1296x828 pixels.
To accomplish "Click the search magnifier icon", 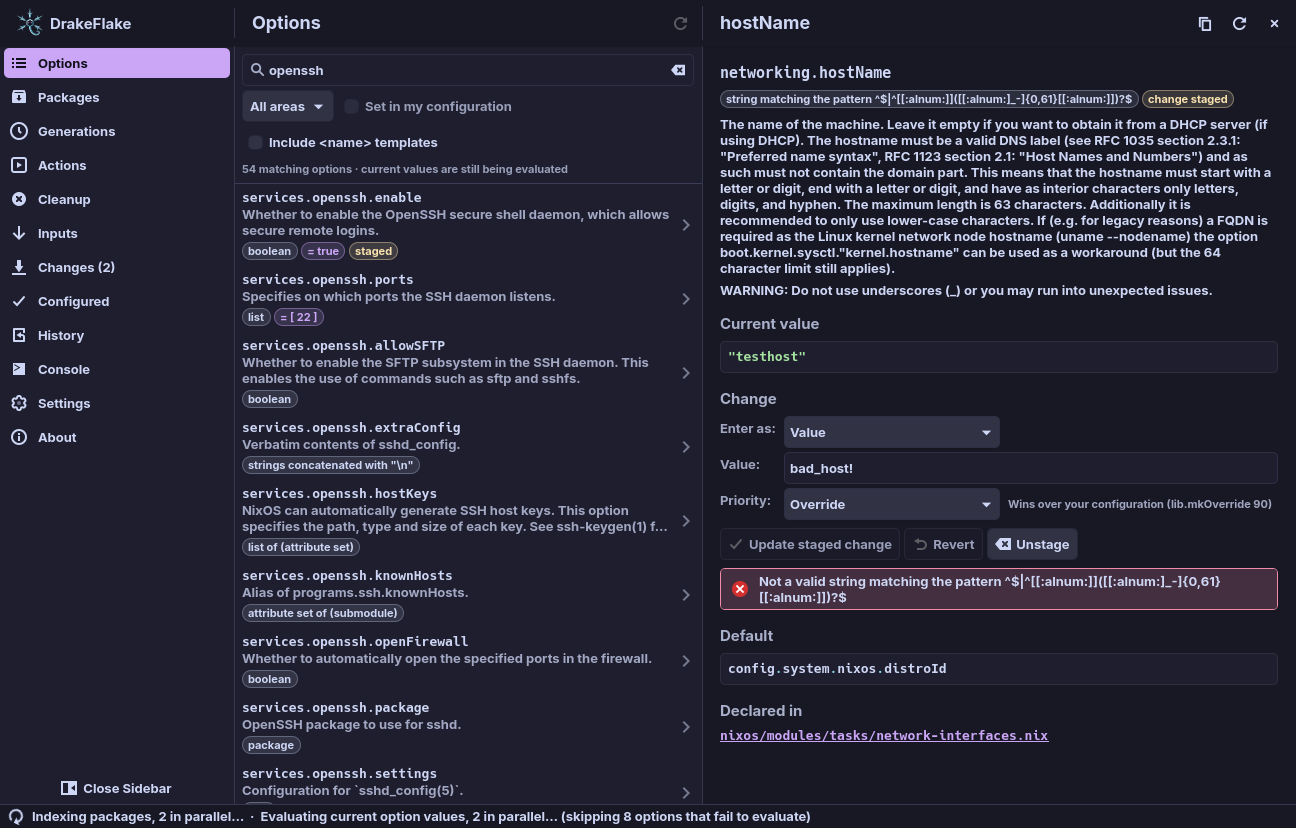I will (257, 70).
